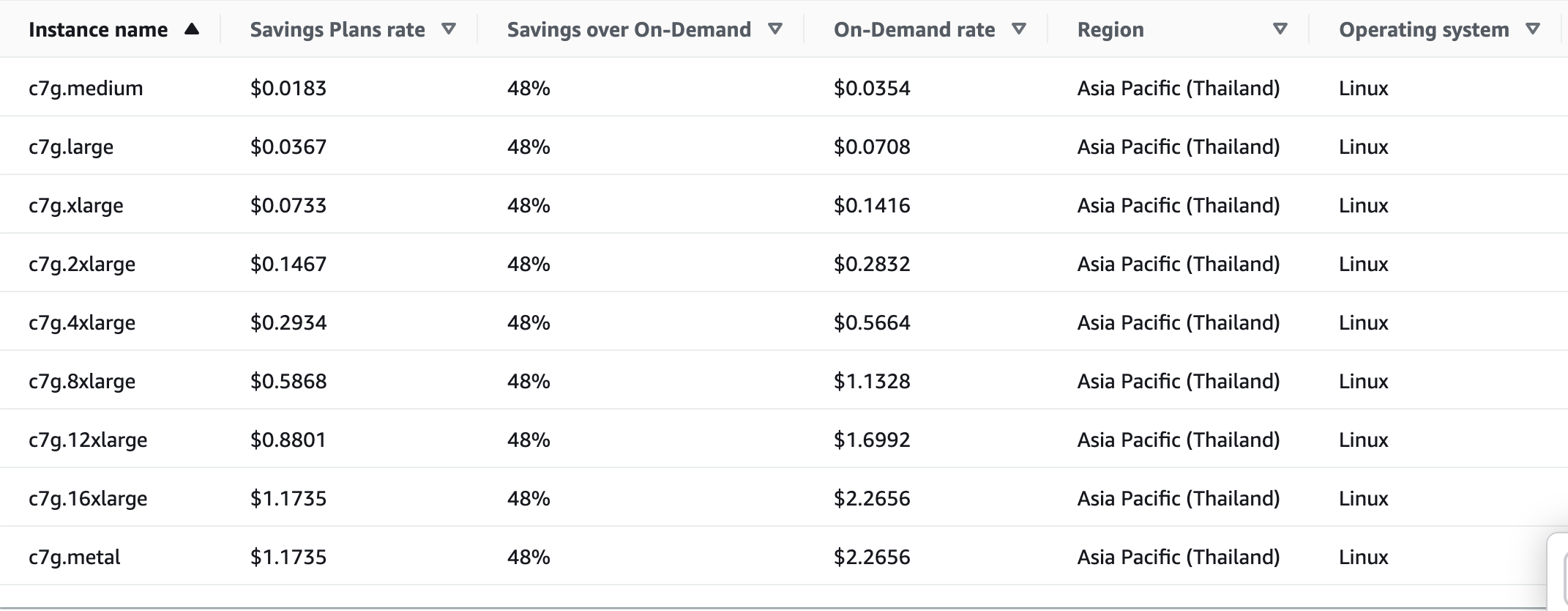Click the Operating system header label
Image resolution: width=1568 pixels, height=611 pixels.
pos(1424,30)
